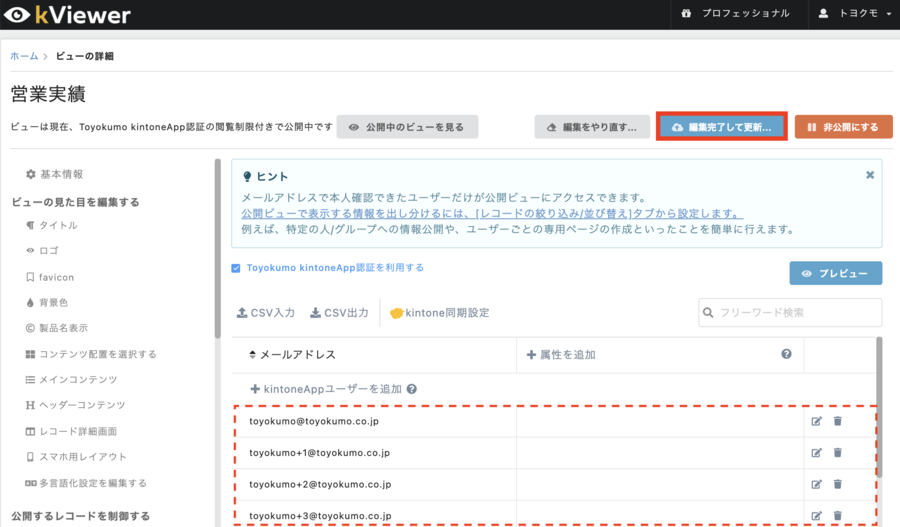Follow the レコードの絞り込み hint link
This screenshot has height=527, width=900.
click(x=492, y=214)
